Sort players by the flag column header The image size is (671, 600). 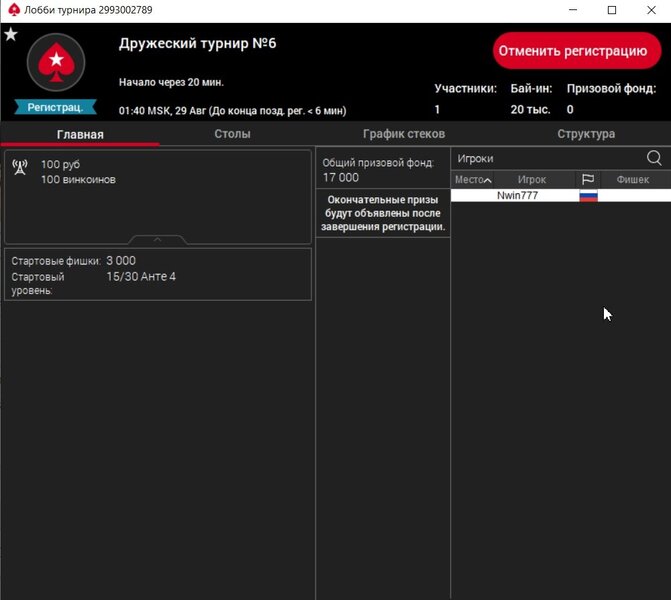click(588, 179)
